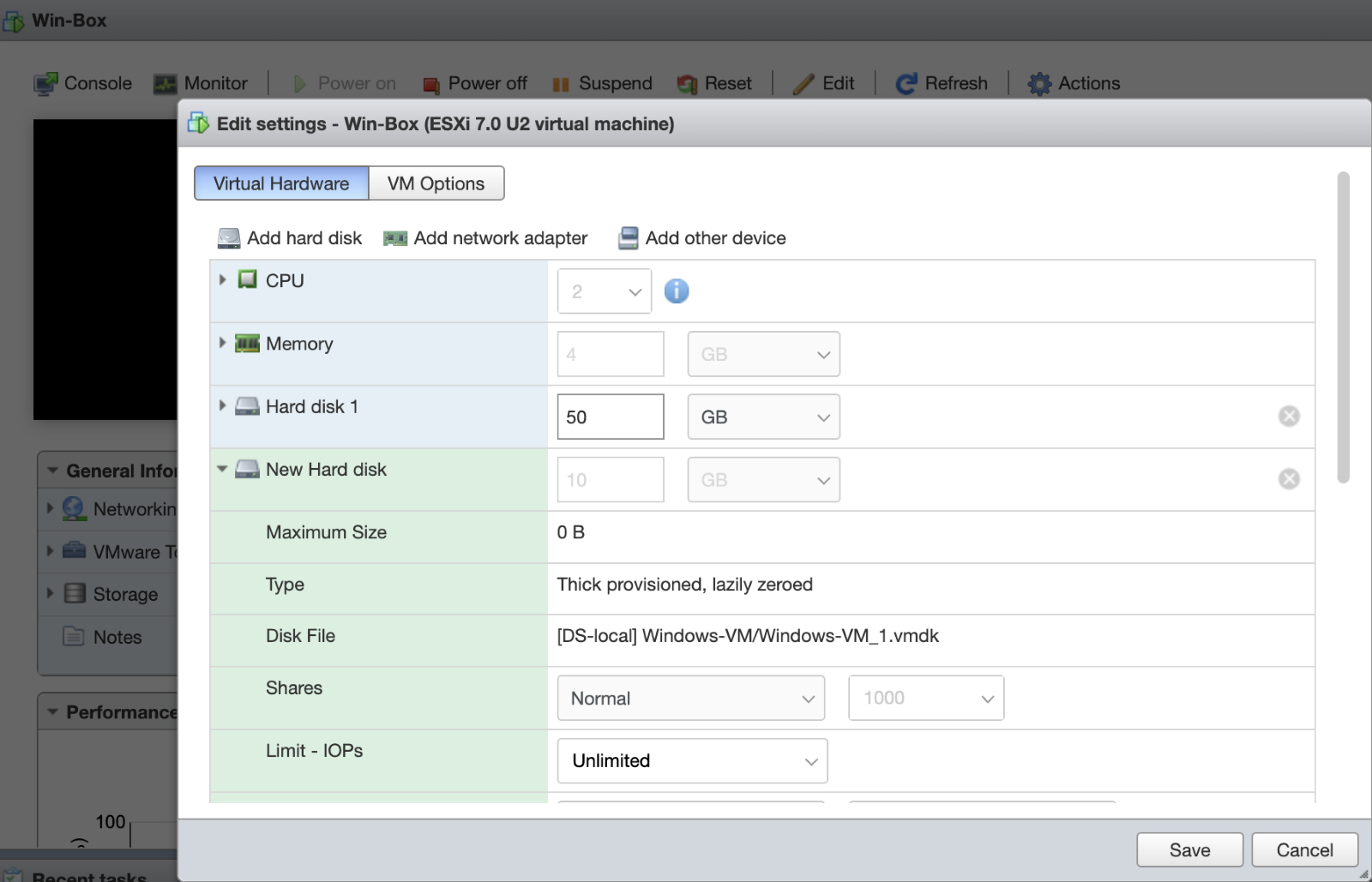
Task: Click the Win-Box VM title icon
Action: point(13,21)
